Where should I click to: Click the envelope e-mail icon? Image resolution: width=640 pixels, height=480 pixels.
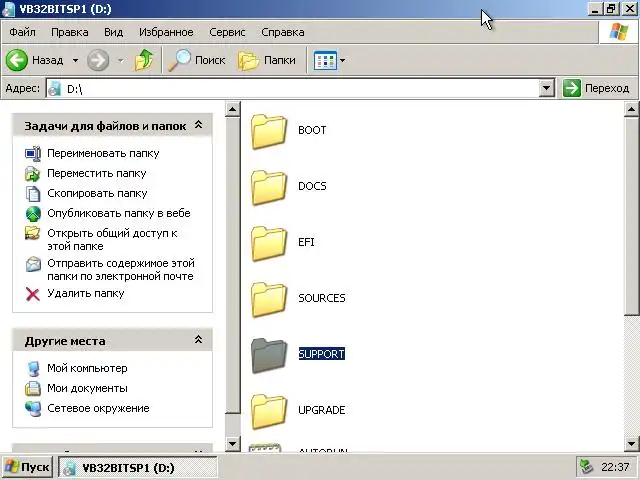33,264
